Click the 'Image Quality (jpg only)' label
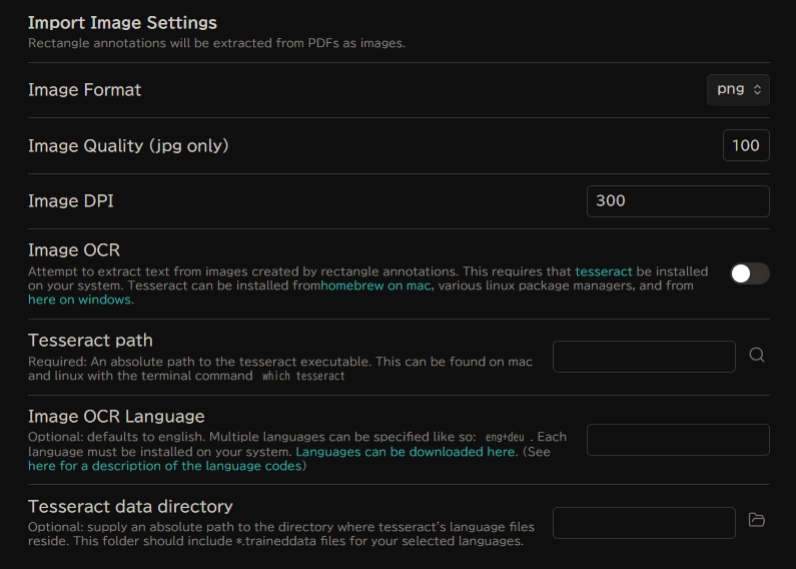 coord(128,146)
